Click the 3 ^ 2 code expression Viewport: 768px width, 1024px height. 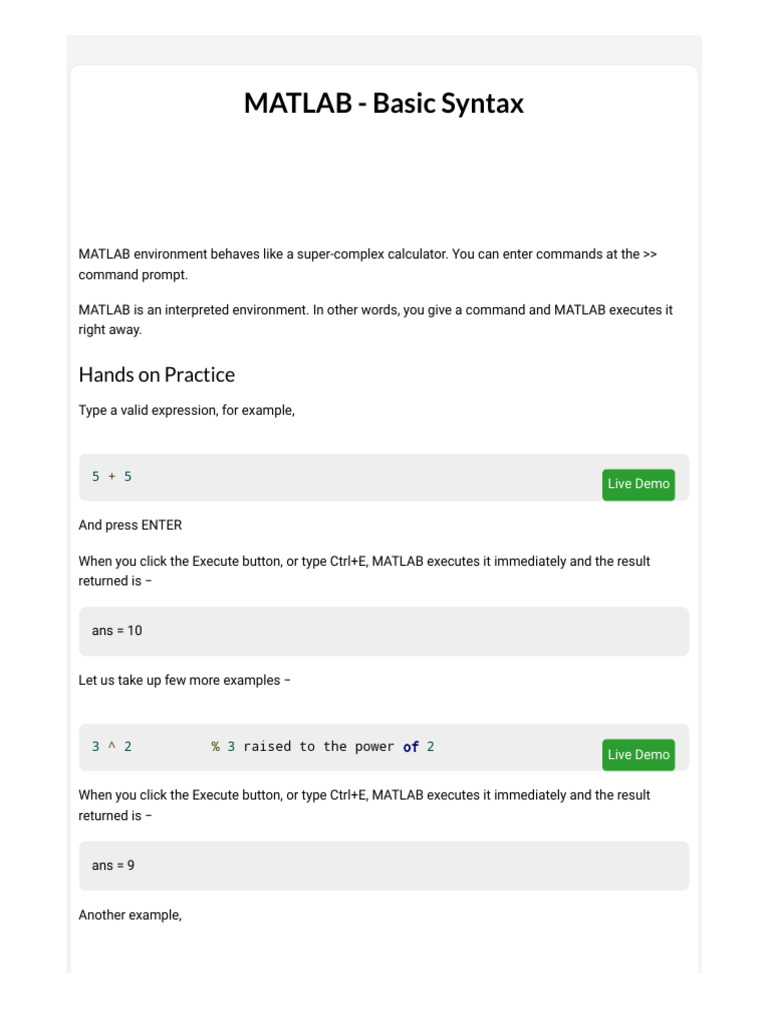tap(112, 747)
